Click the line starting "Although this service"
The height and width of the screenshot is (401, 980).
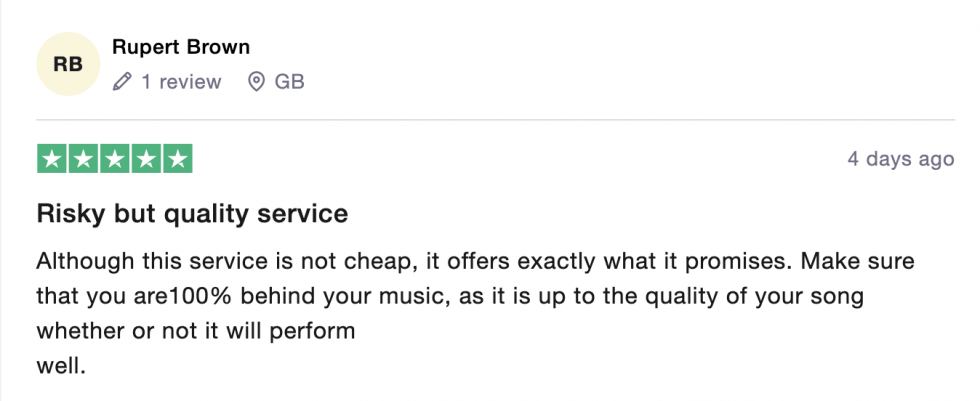coord(476,262)
